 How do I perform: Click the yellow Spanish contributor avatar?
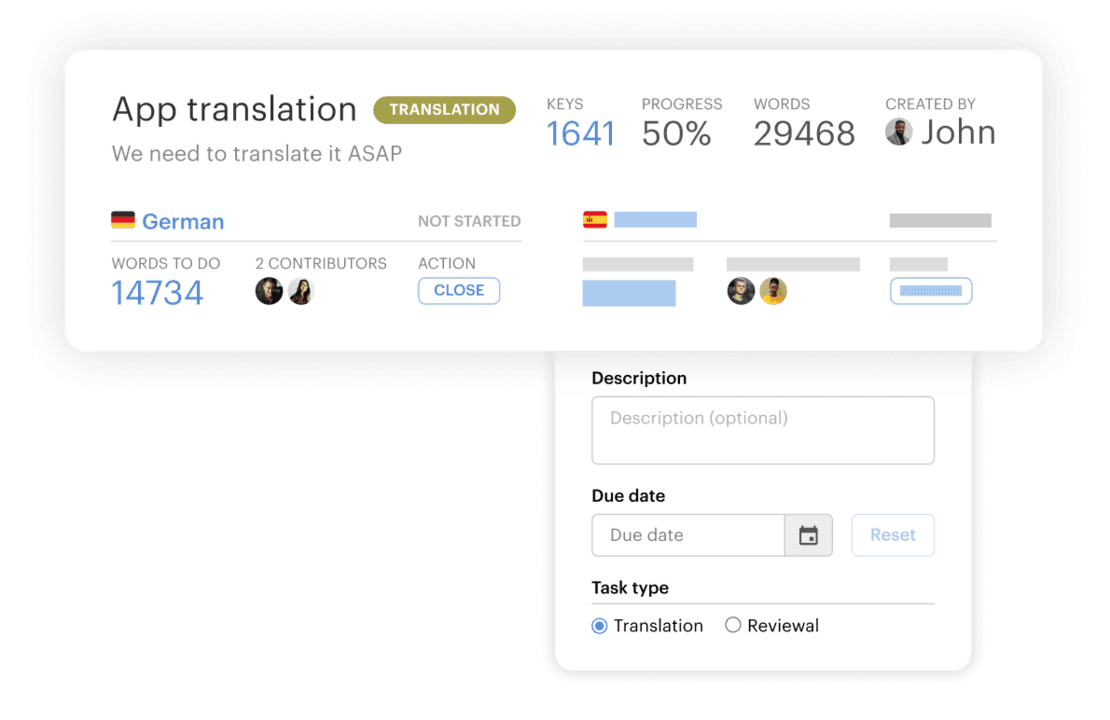coord(773,291)
